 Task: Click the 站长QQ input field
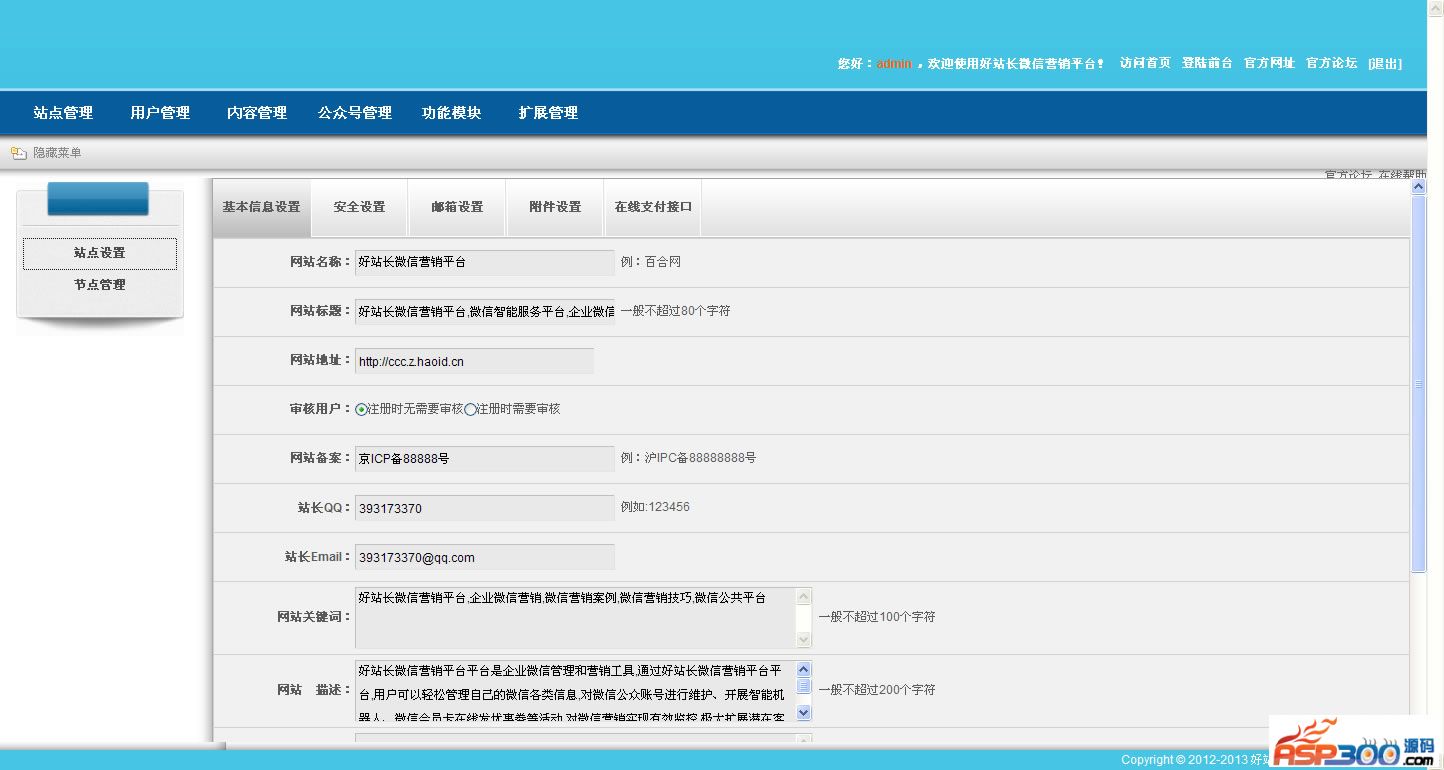(484, 508)
